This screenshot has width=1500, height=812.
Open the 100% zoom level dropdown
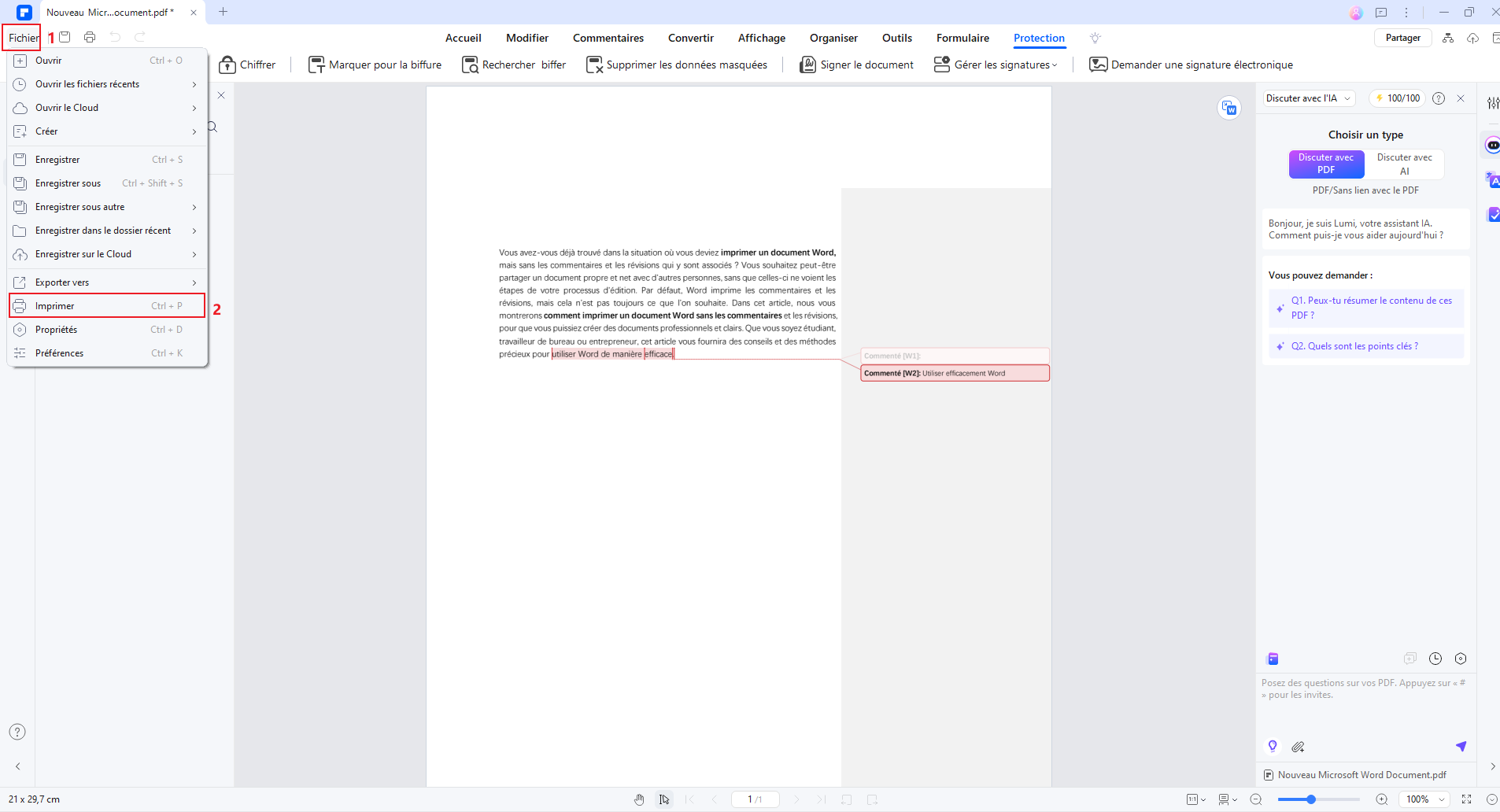pos(1426,799)
